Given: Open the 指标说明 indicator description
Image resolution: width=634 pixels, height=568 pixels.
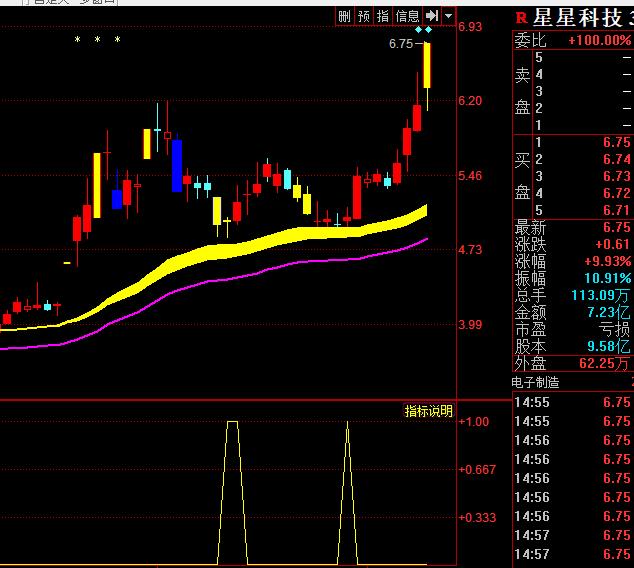Looking at the screenshot, I should [x=428, y=411].
